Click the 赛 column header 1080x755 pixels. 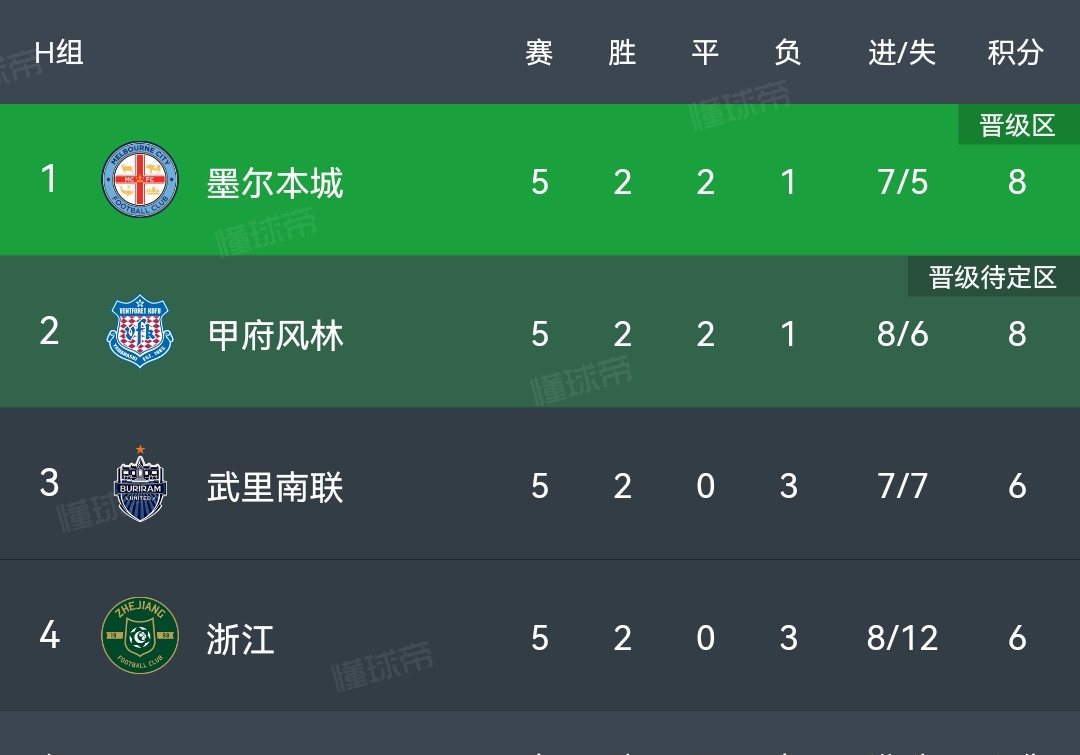539,53
